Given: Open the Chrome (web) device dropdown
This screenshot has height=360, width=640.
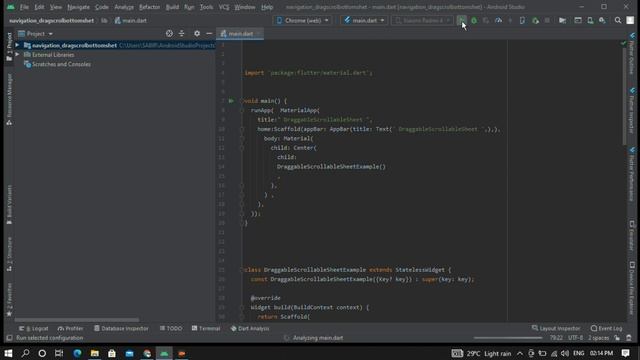Looking at the screenshot, I should point(302,20).
